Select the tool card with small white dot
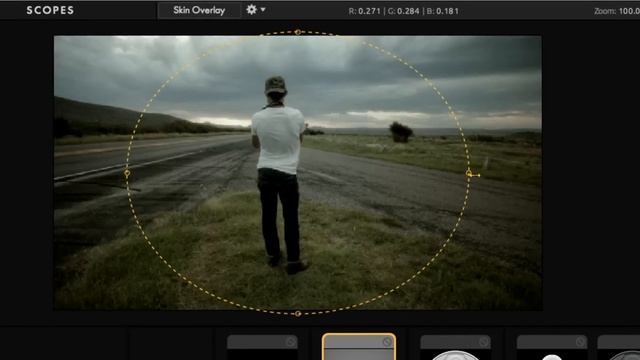 (552, 348)
